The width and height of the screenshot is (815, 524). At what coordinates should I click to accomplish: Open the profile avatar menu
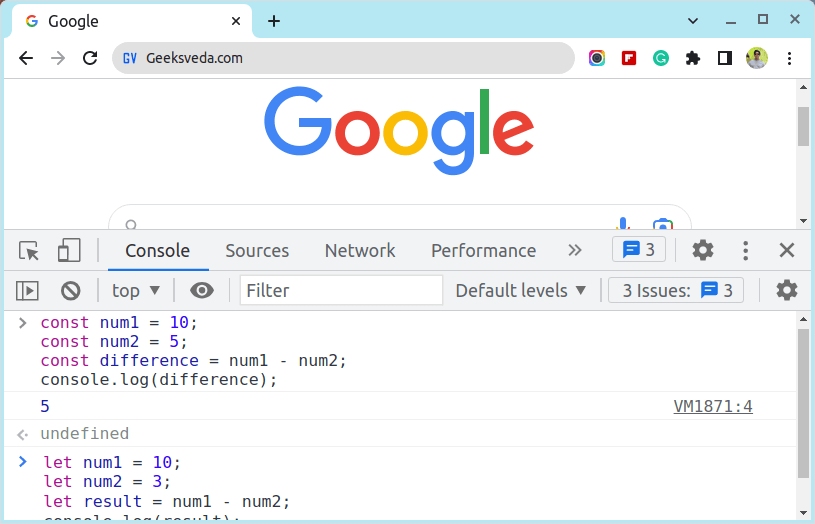(757, 58)
